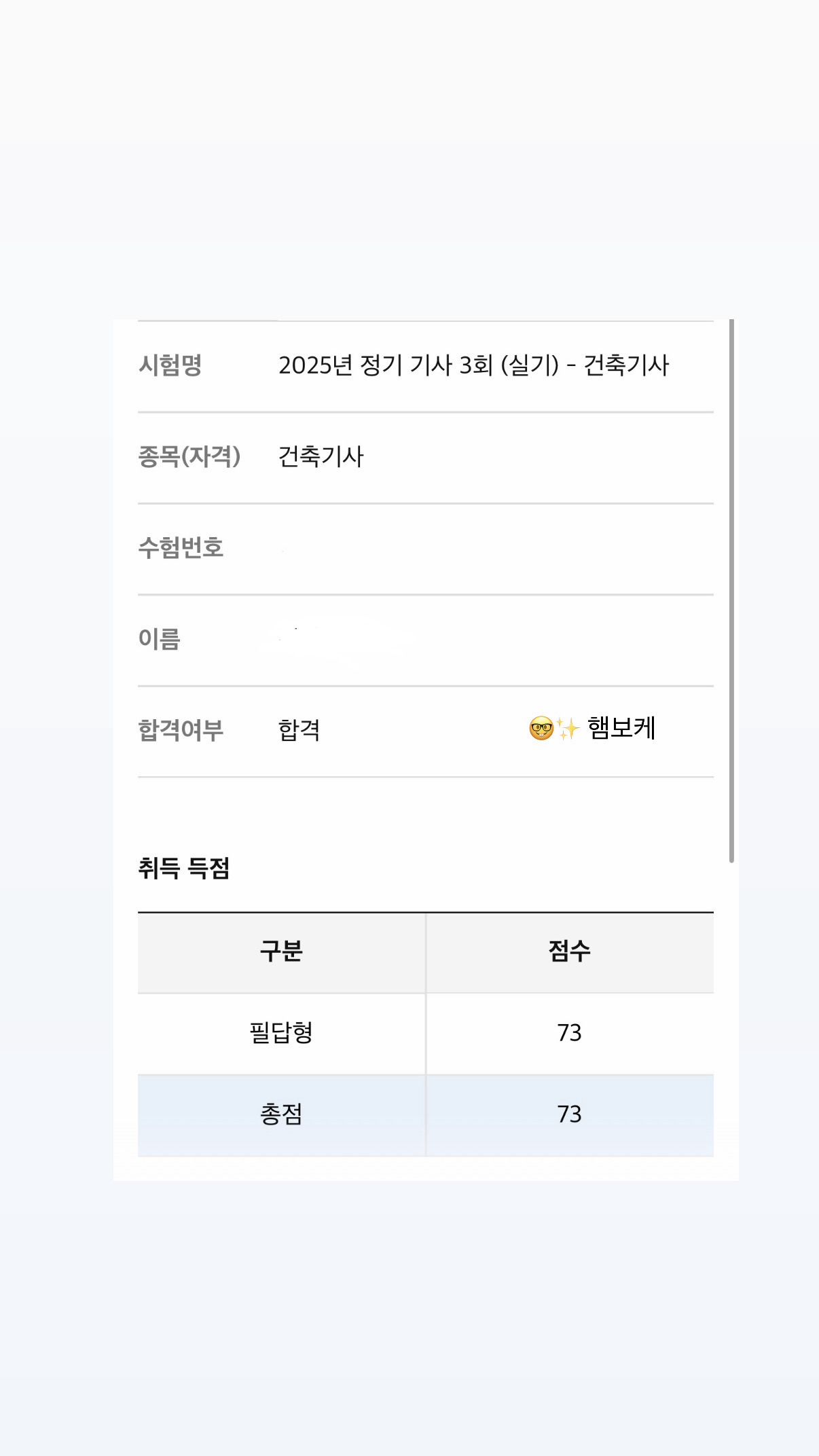Click the 건축기사 value in 종목 row

click(x=321, y=456)
